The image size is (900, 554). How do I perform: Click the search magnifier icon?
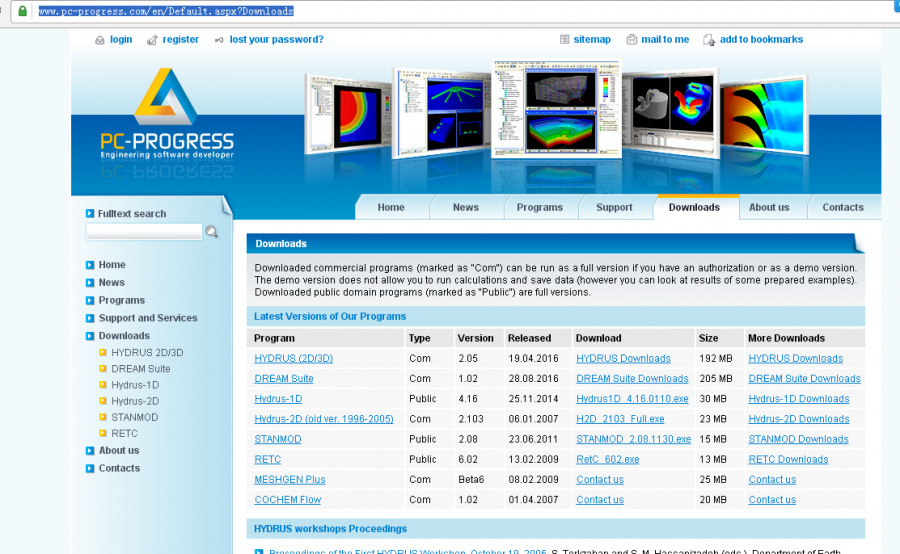pos(212,231)
